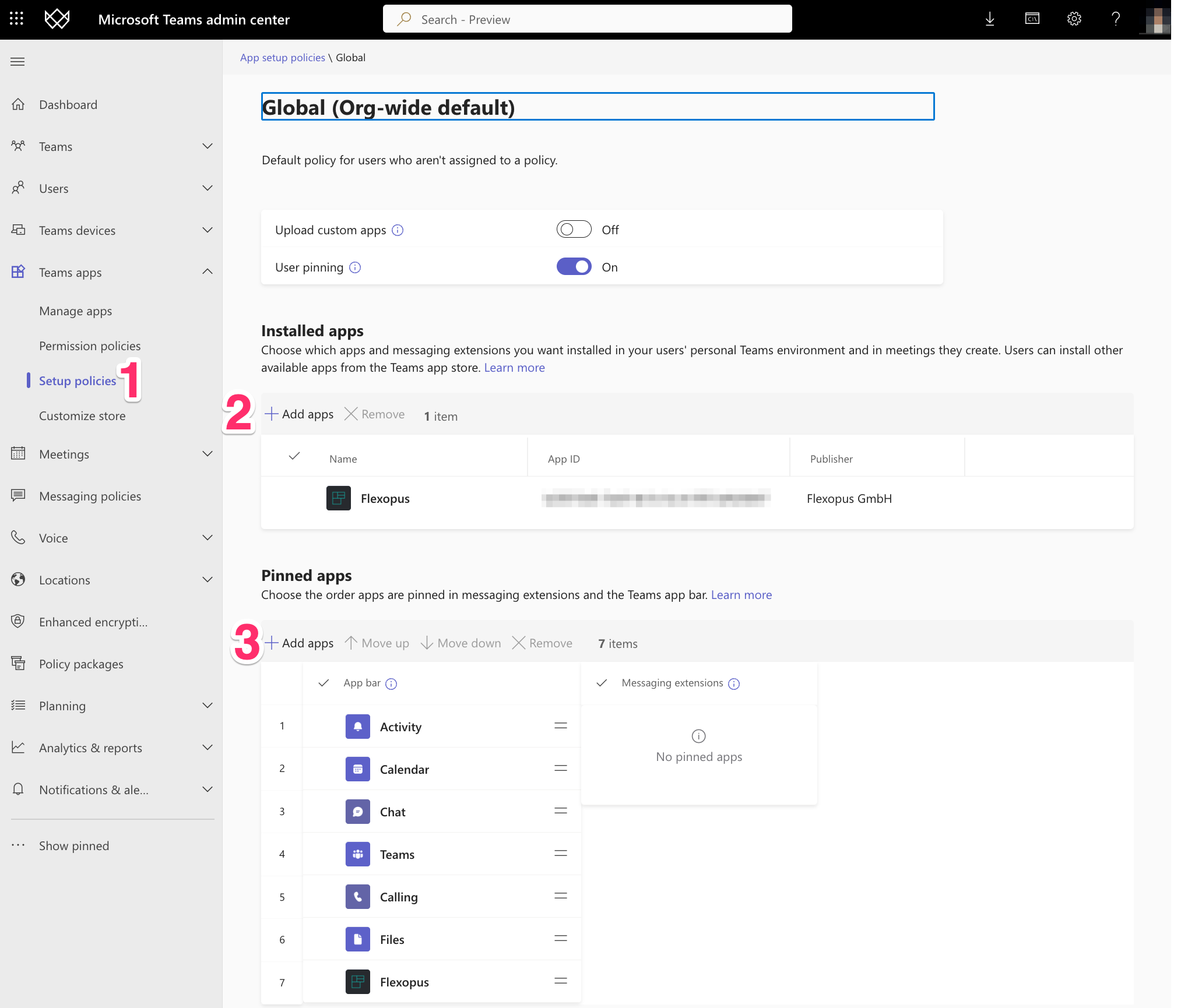The image size is (1195, 1008).
Task: Click the Chat bubble app icon
Action: click(358, 812)
